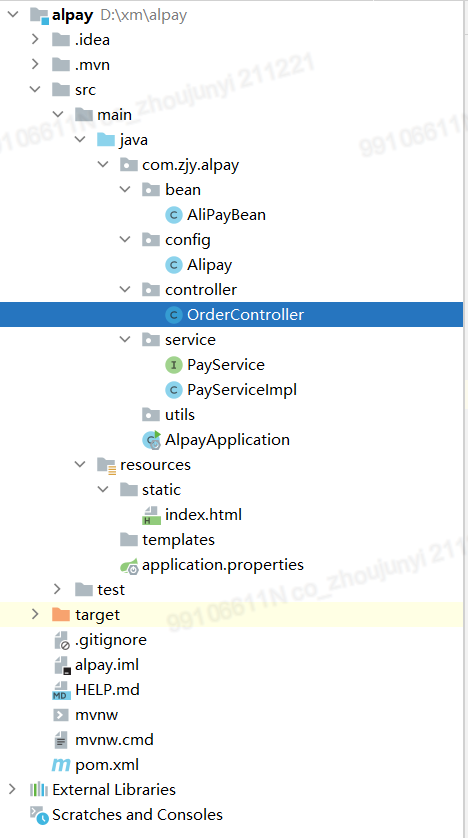Click the AlpayApplication runnable class icon
The image size is (468, 838).
[x=151, y=440]
